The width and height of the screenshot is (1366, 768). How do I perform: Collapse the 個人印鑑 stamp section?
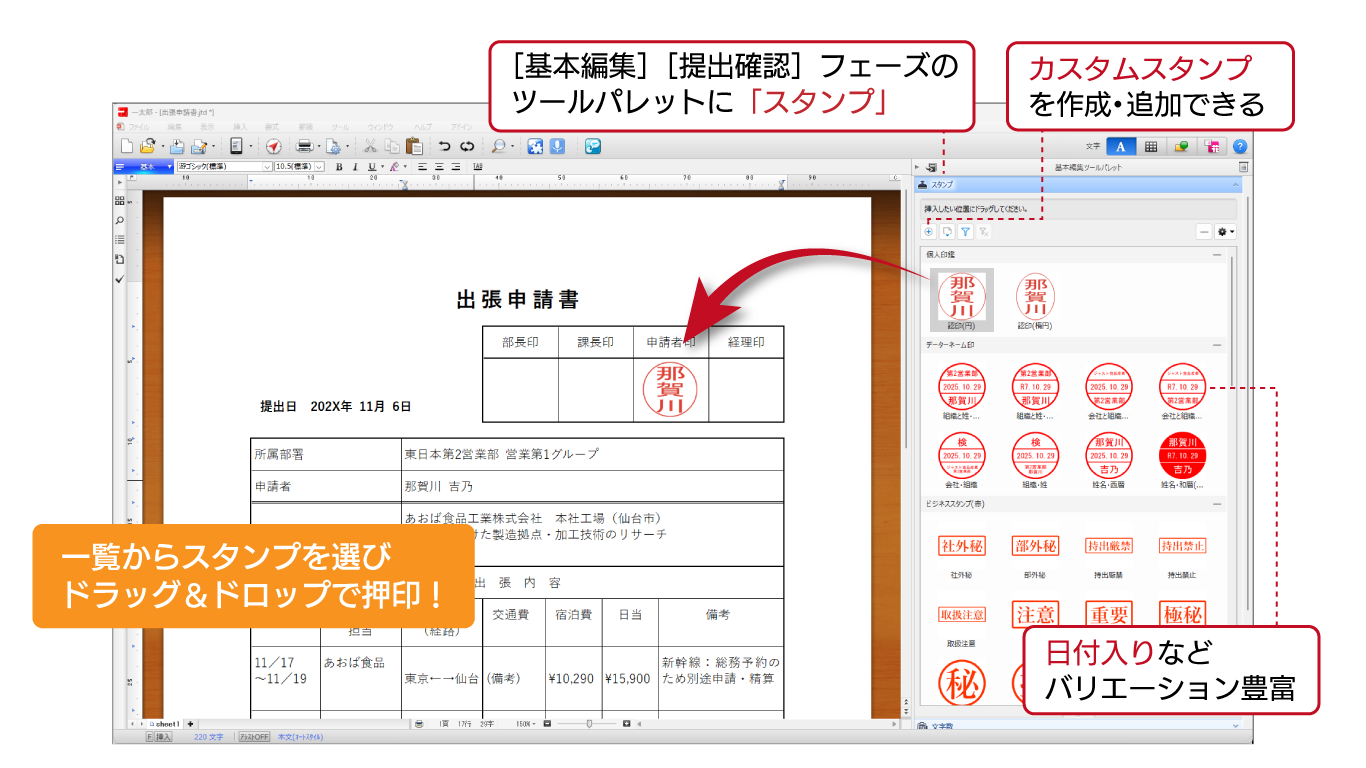coord(1217,255)
